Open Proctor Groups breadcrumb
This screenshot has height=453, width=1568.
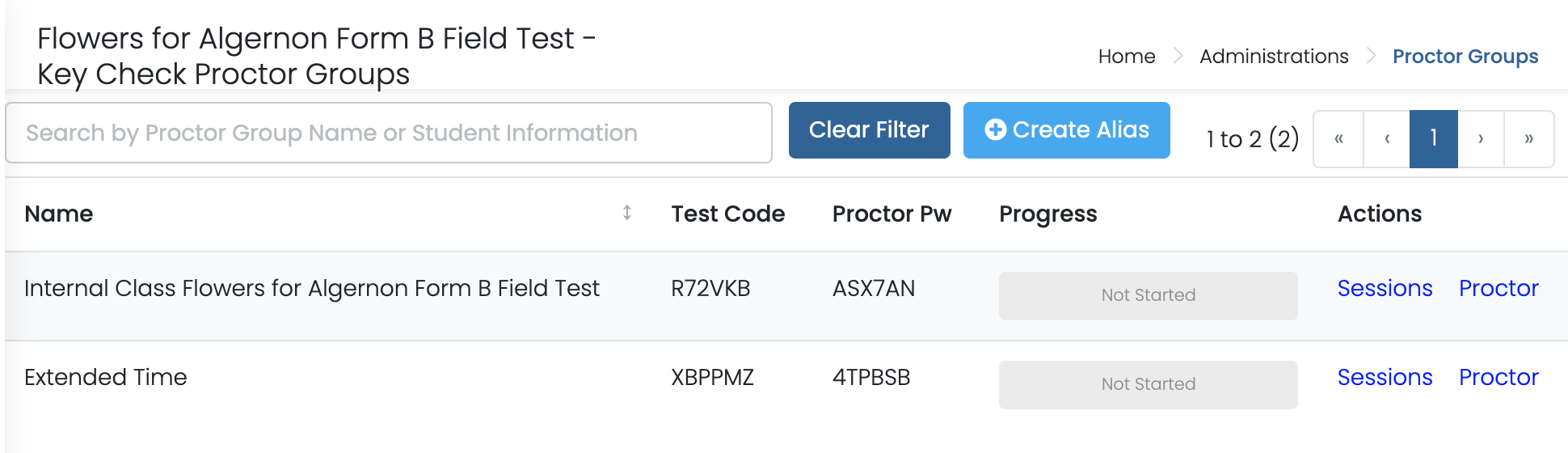[x=1465, y=57]
